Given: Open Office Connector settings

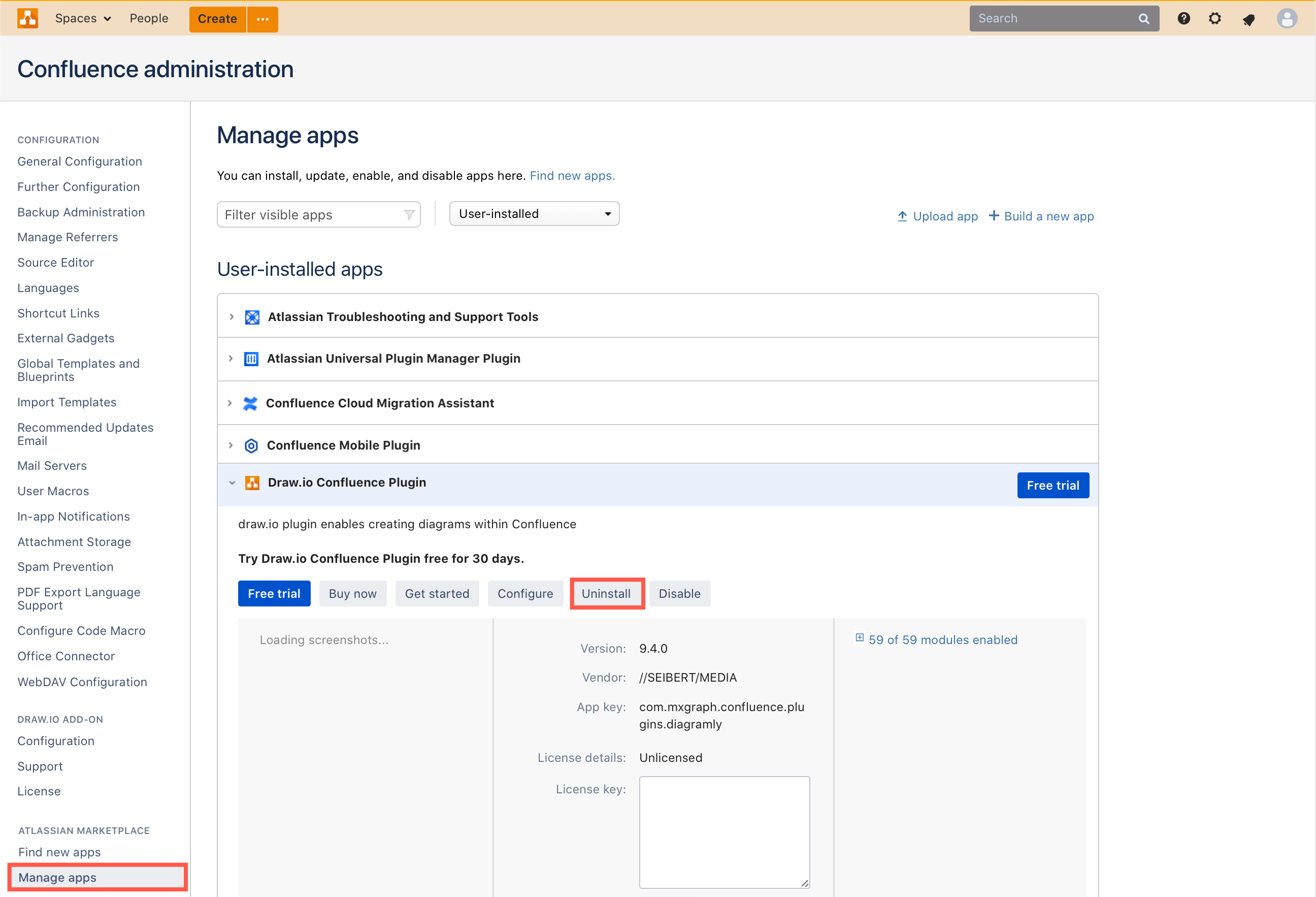Looking at the screenshot, I should pyautogui.click(x=65, y=656).
